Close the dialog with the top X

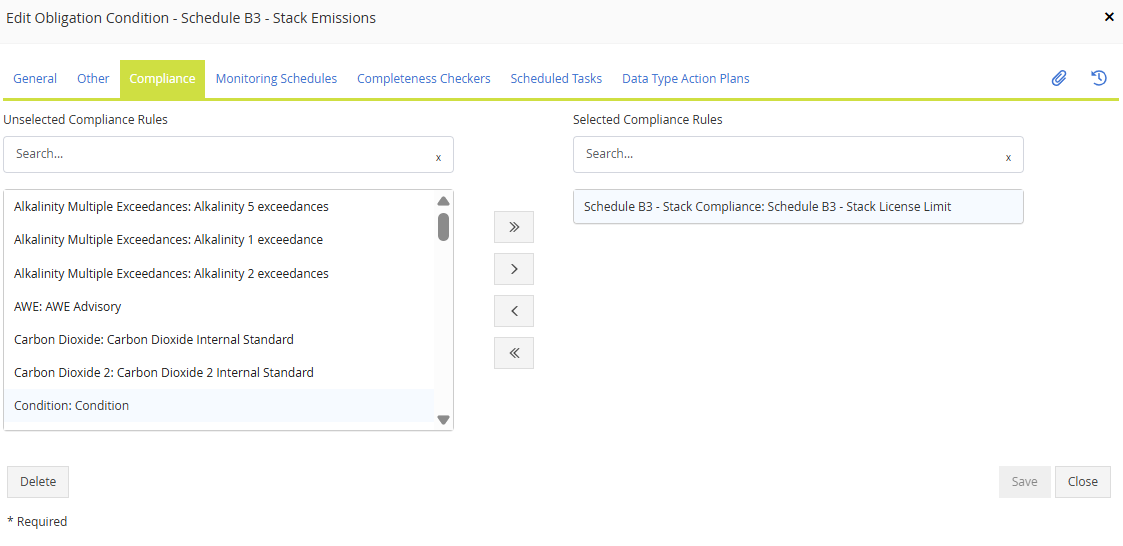click(1108, 17)
